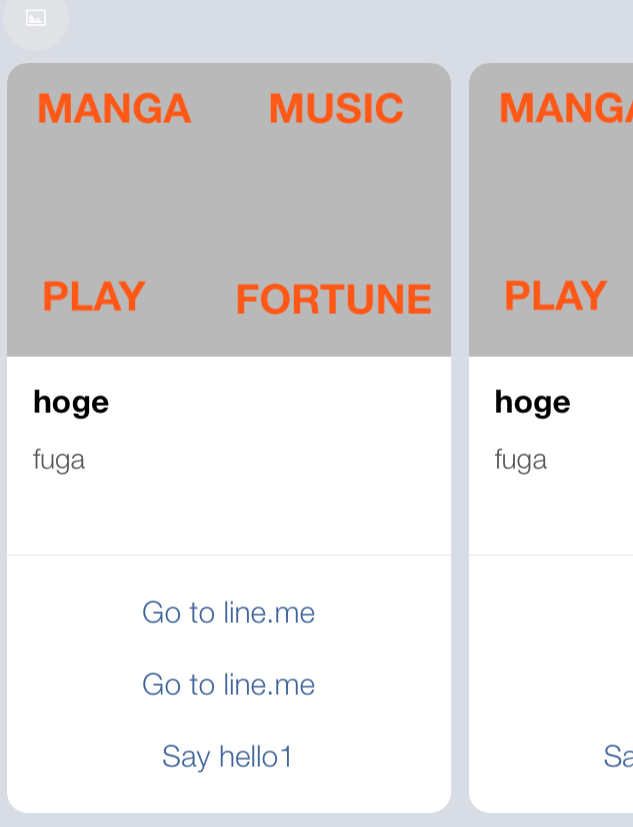Viewport: 633px width, 827px height.
Task: Click the fuga text on first card
Action: [59, 460]
